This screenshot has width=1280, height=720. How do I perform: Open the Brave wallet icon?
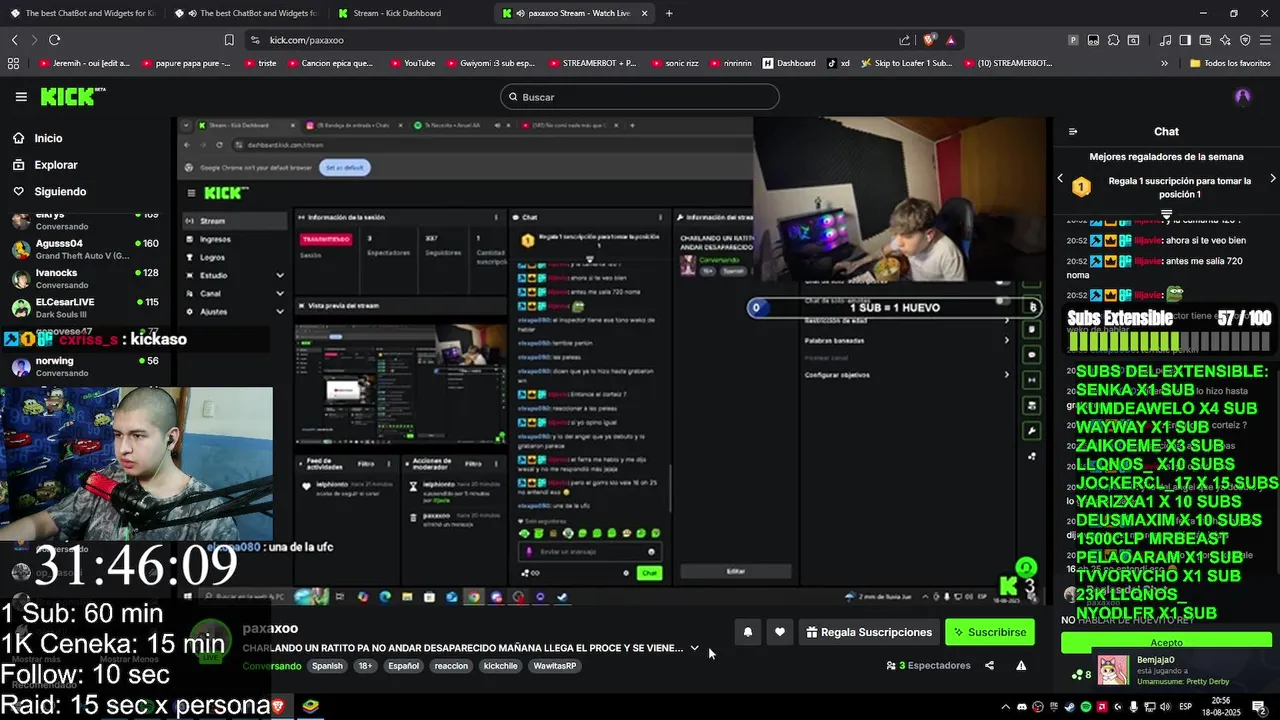1205,40
